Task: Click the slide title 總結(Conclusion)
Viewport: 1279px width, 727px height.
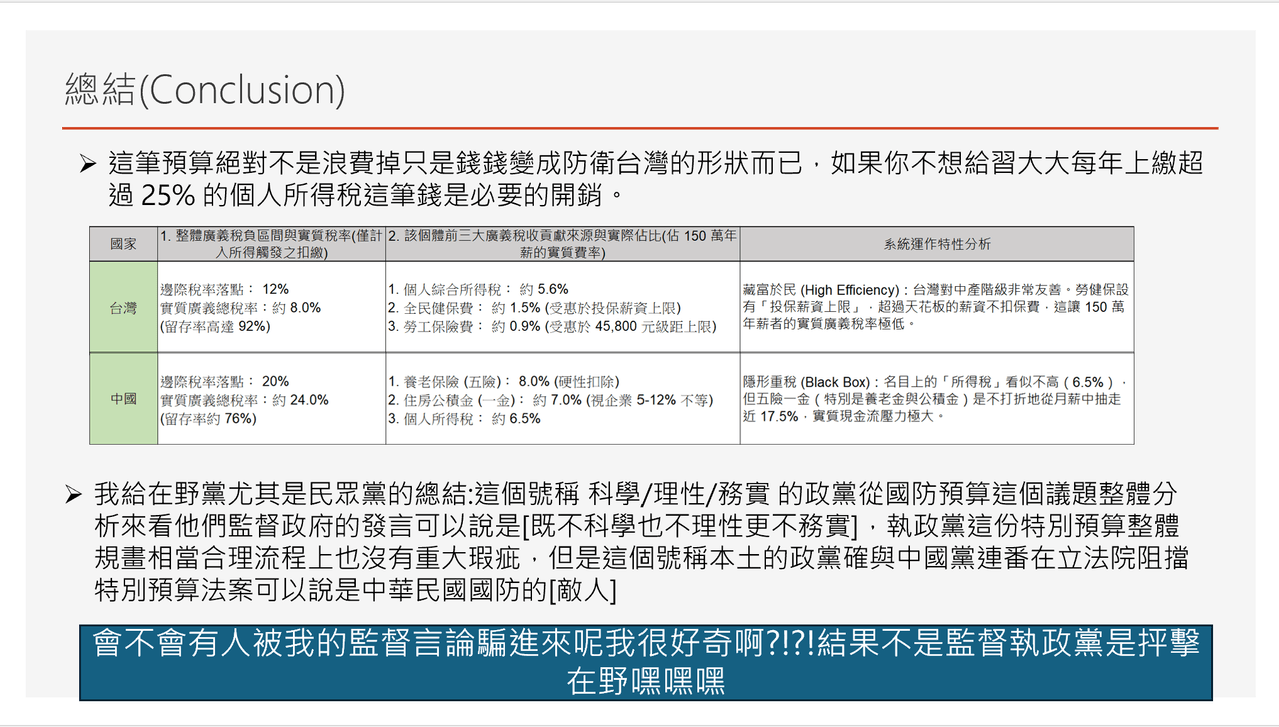Action: coord(204,90)
